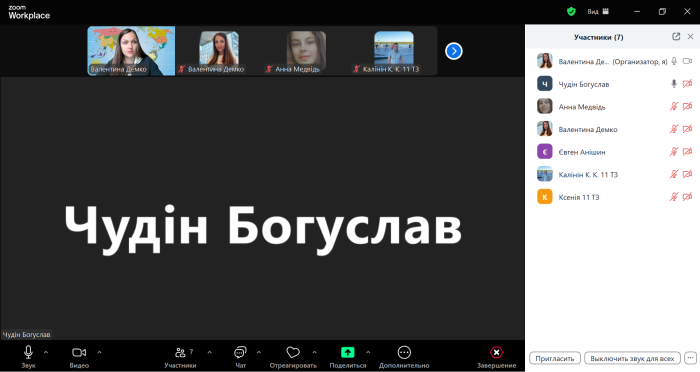
Task: Select the first Валентина Демко live video thumbnail
Action: [131, 50]
